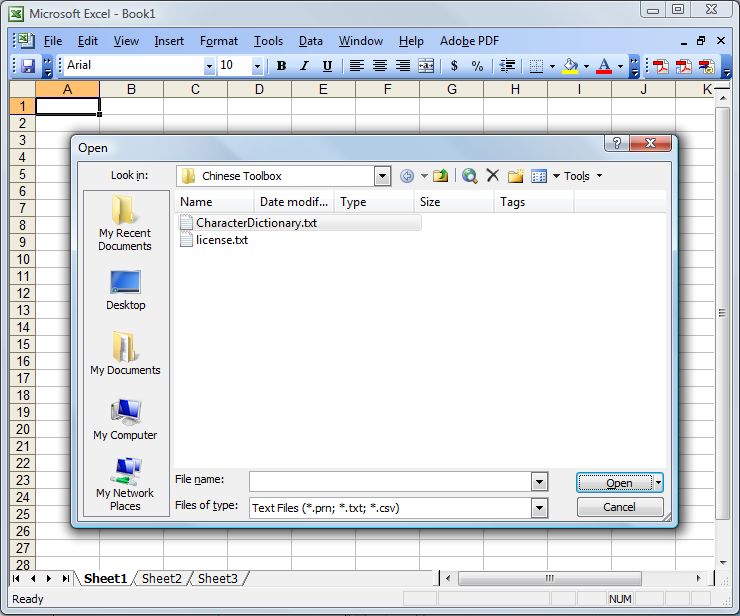
Task: Sort by Name column header
Action: [214, 202]
